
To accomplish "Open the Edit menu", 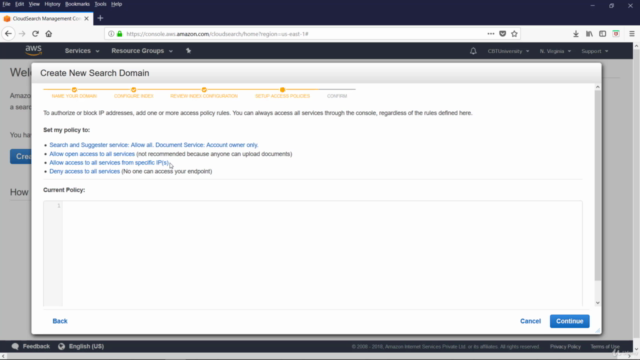I will [19, 4].
